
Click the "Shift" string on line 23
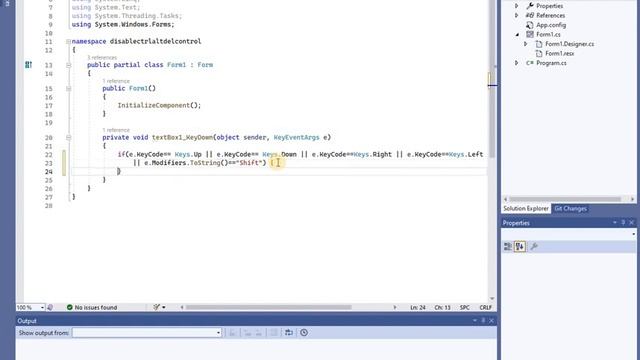pos(249,162)
